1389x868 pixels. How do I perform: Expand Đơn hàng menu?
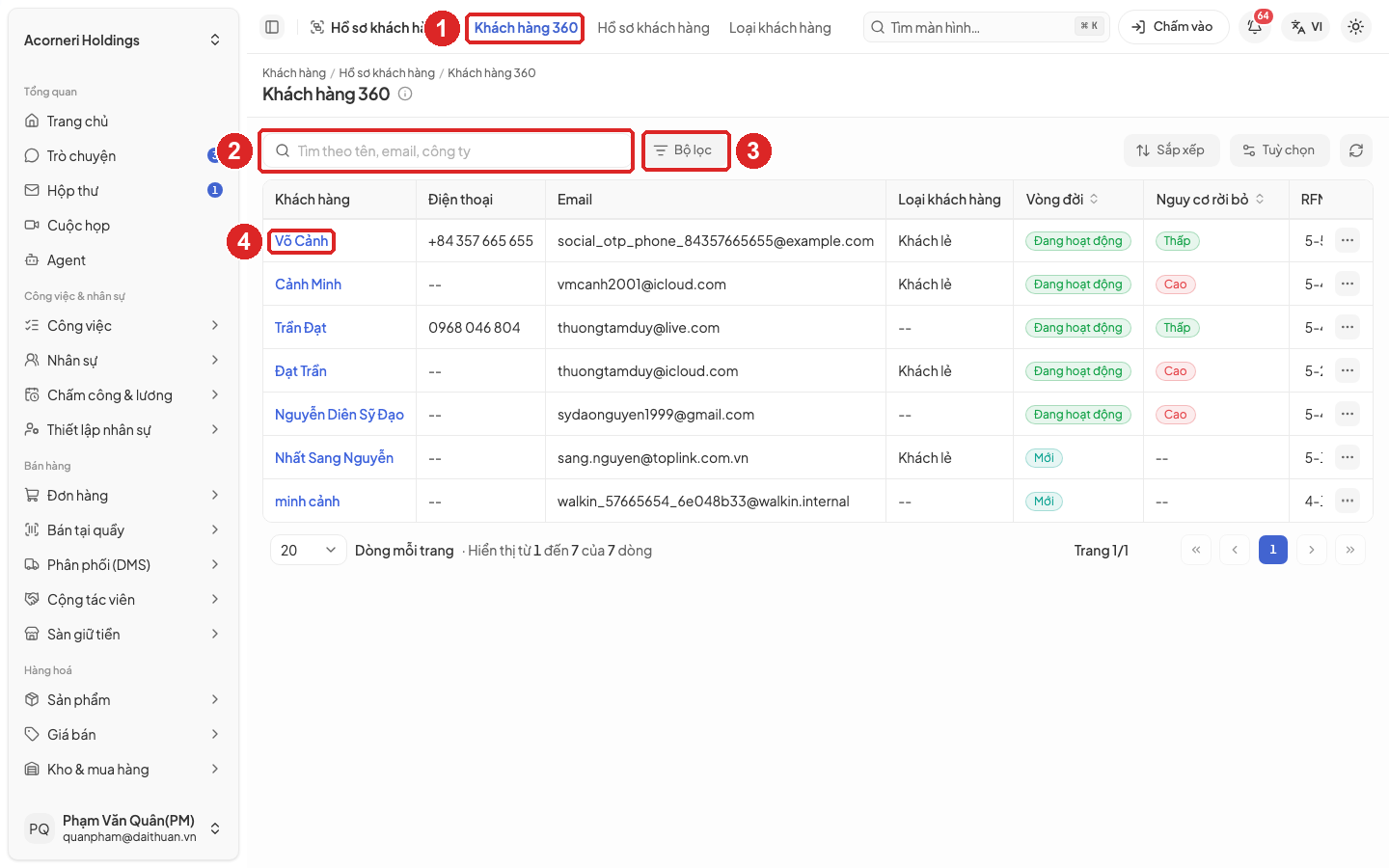coord(123,496)
